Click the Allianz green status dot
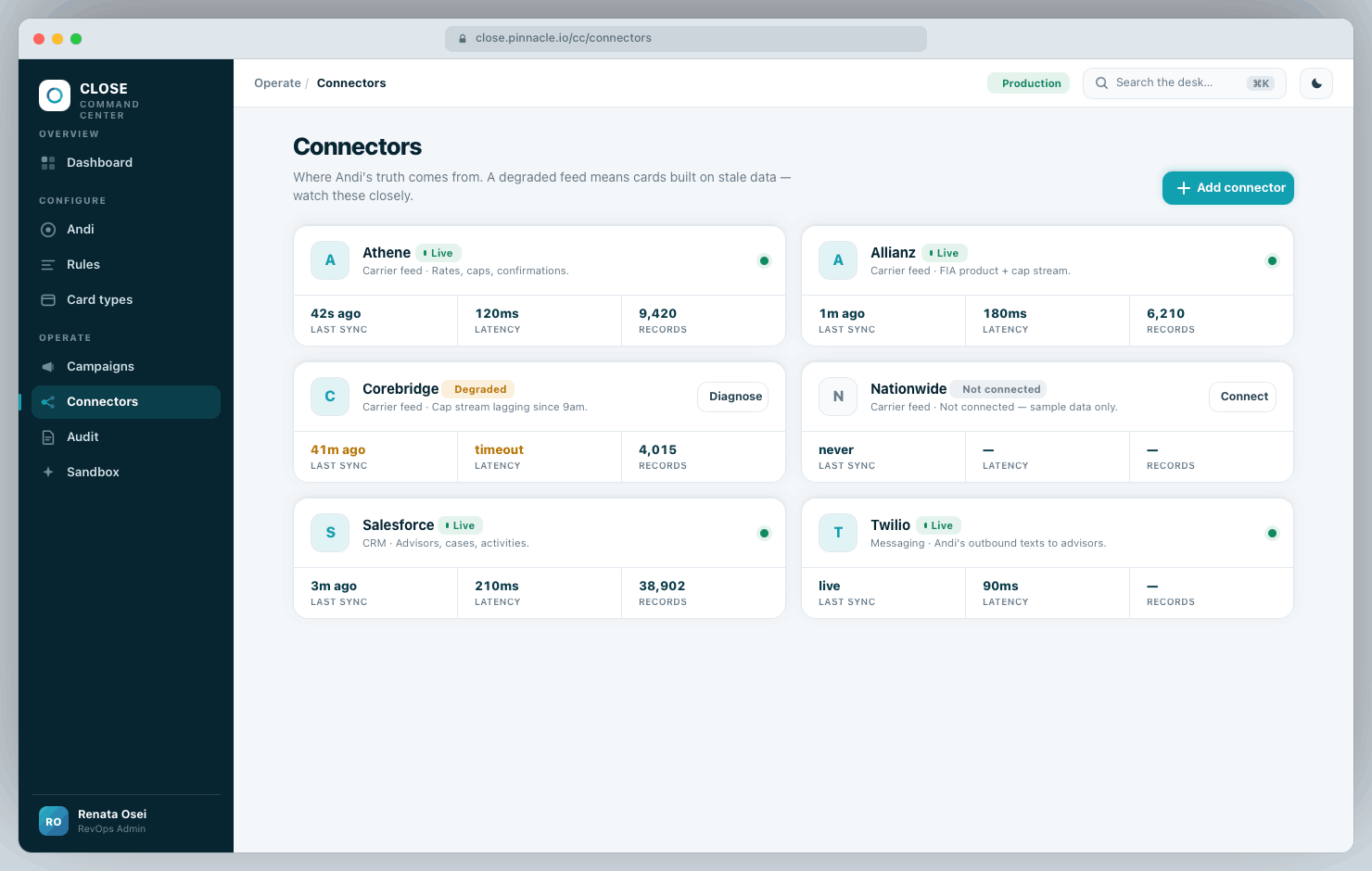Viewport: 1372px width, 871px height. (x=1272, y=260)
